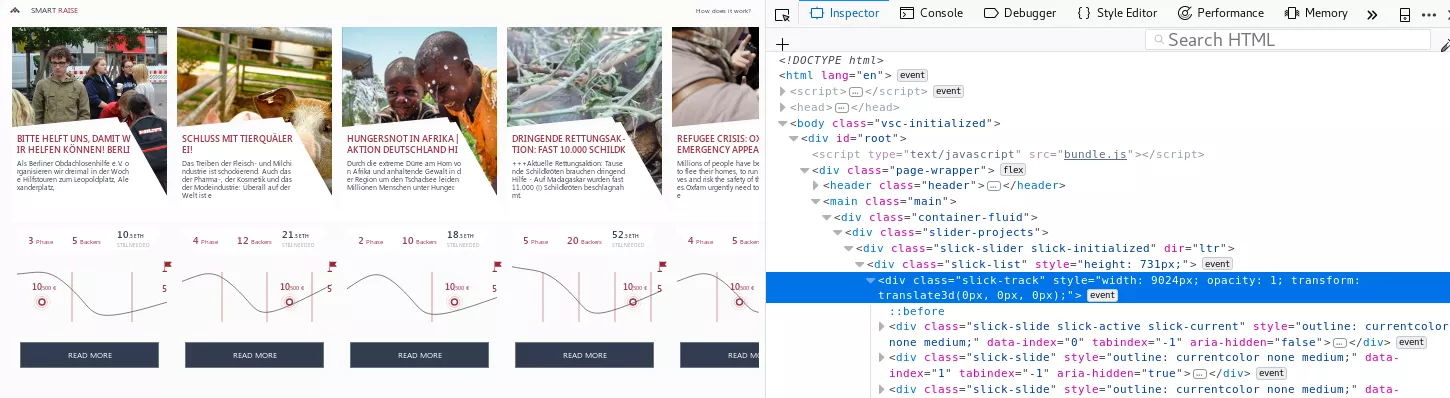This screenshot has height=398, width=1450.
Task: Switch to the Console tab
Action: pos(931,13)
